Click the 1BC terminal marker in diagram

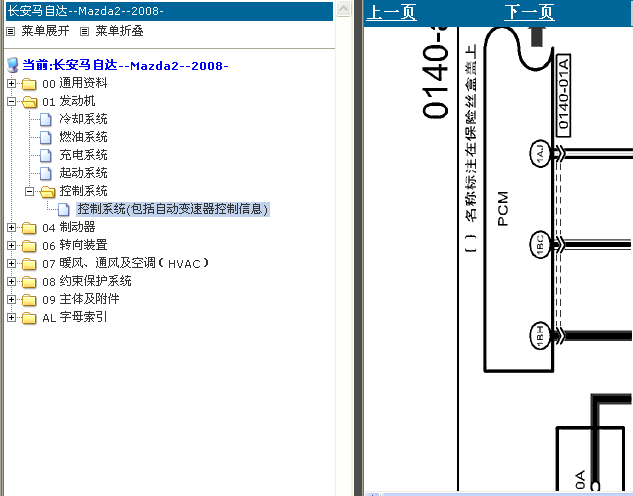click(x=540, y=244)
